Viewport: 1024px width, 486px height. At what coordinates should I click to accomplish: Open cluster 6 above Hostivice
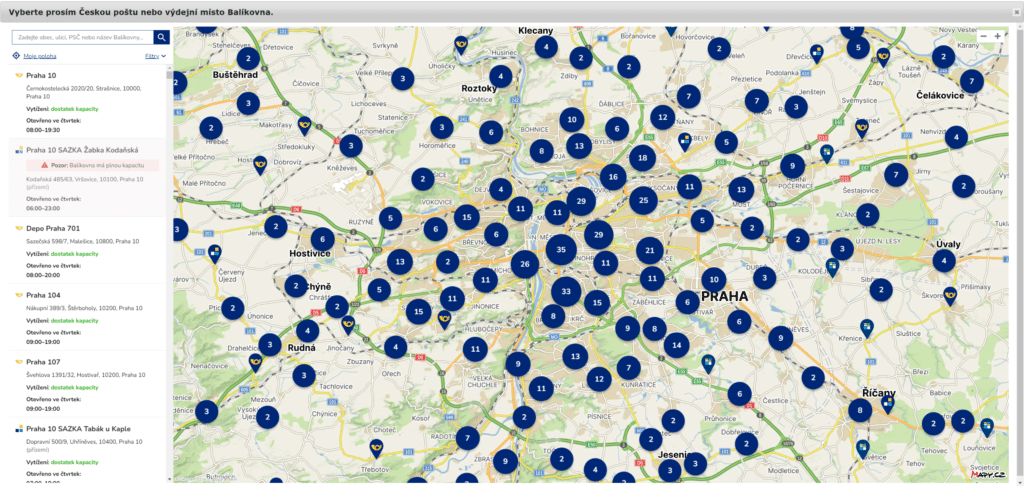pos(323,239)
